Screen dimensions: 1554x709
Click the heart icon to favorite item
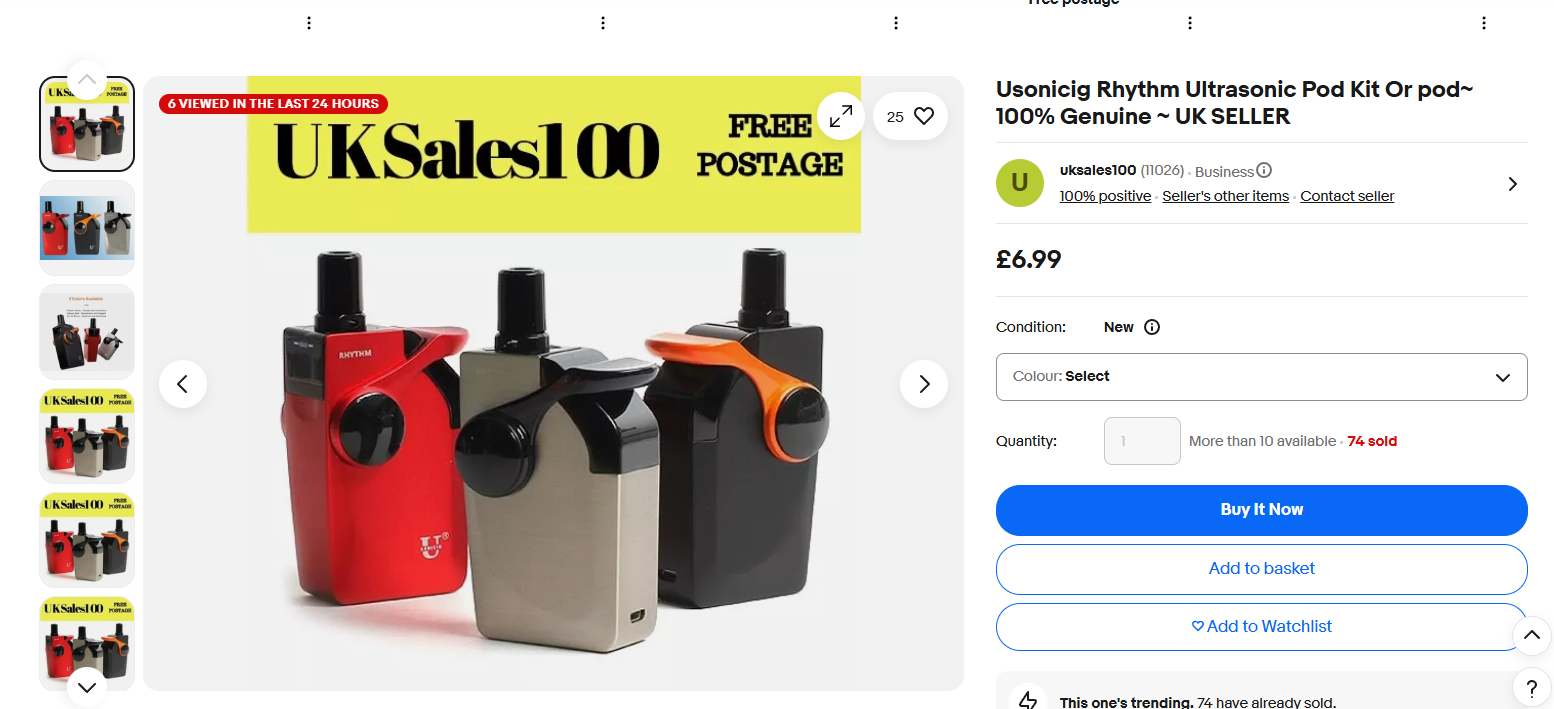point(923,116)
